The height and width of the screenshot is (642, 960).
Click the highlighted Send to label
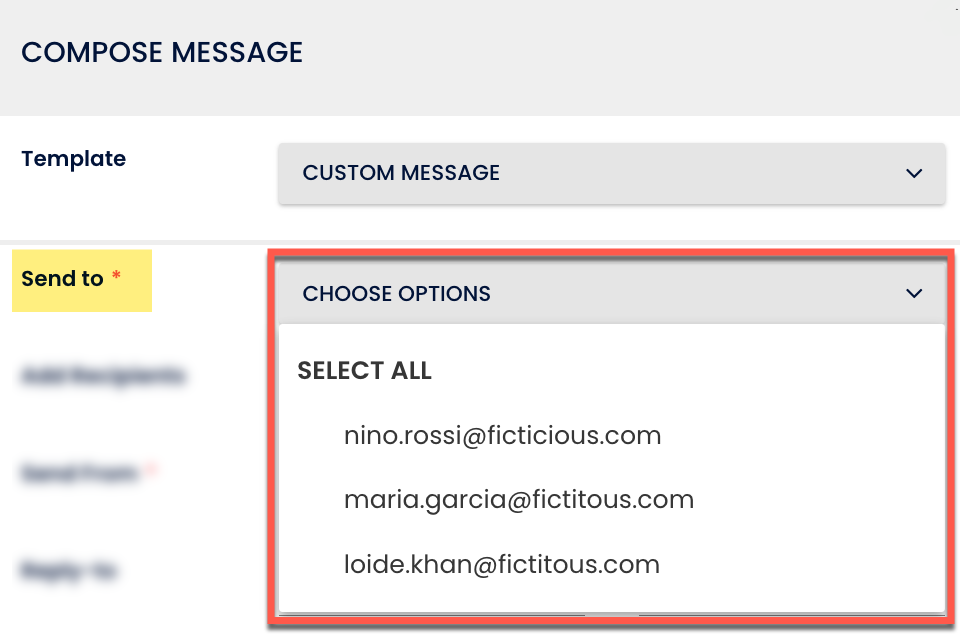62,279
